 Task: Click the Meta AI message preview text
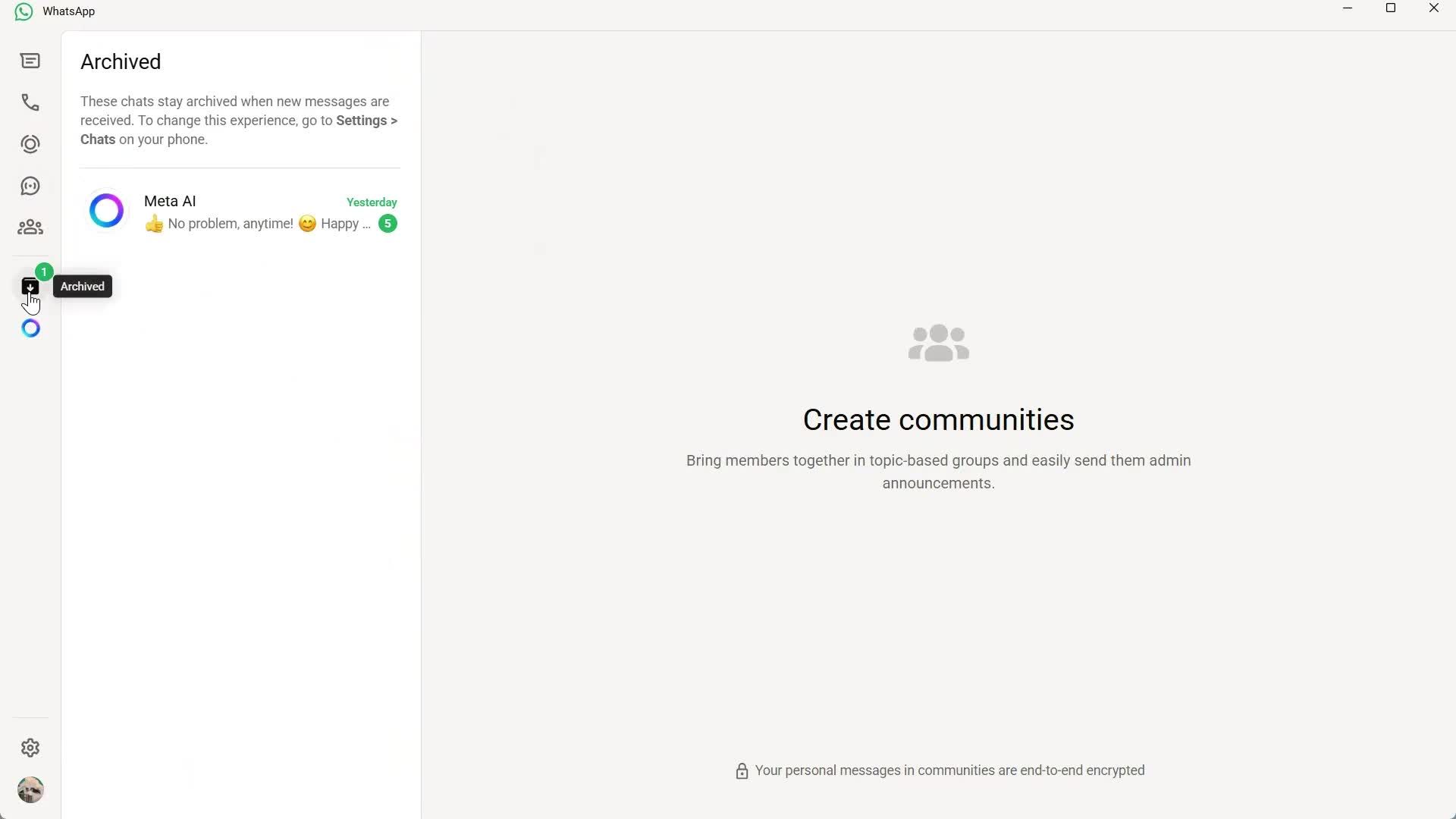pos(258,224)
